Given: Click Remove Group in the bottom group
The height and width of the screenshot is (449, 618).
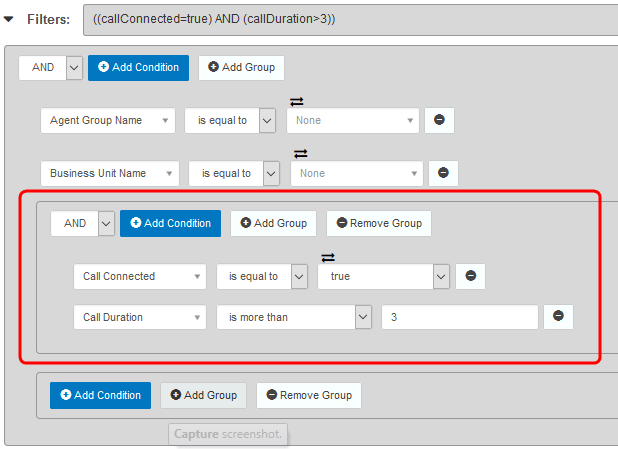Looking at the screenshot, I should [308, 395].
